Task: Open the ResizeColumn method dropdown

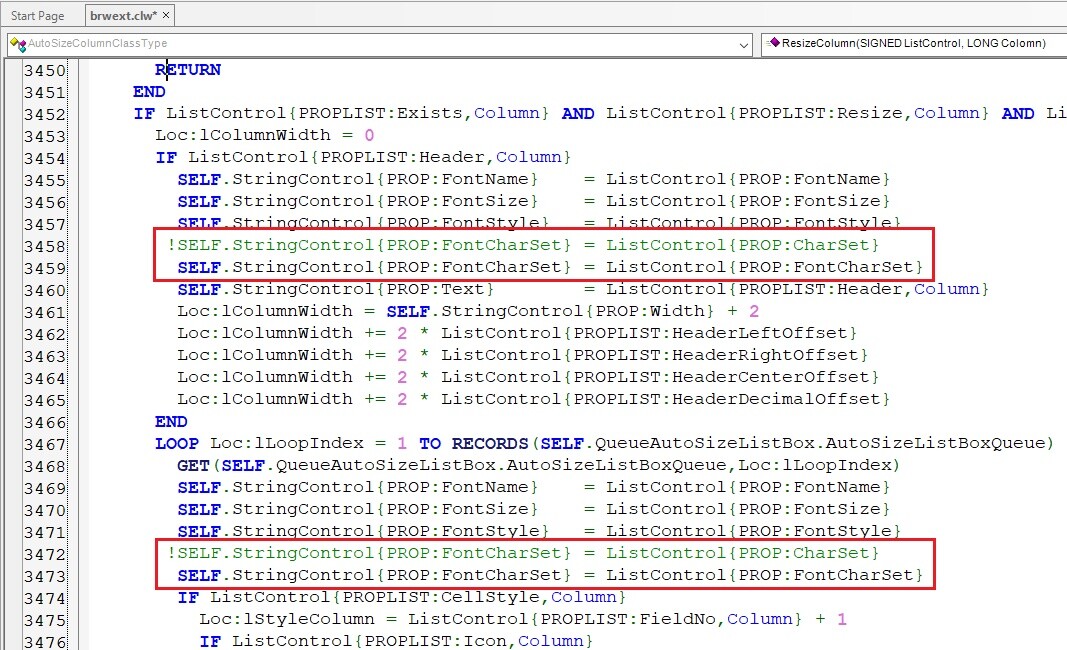Action: pos(912,44)
